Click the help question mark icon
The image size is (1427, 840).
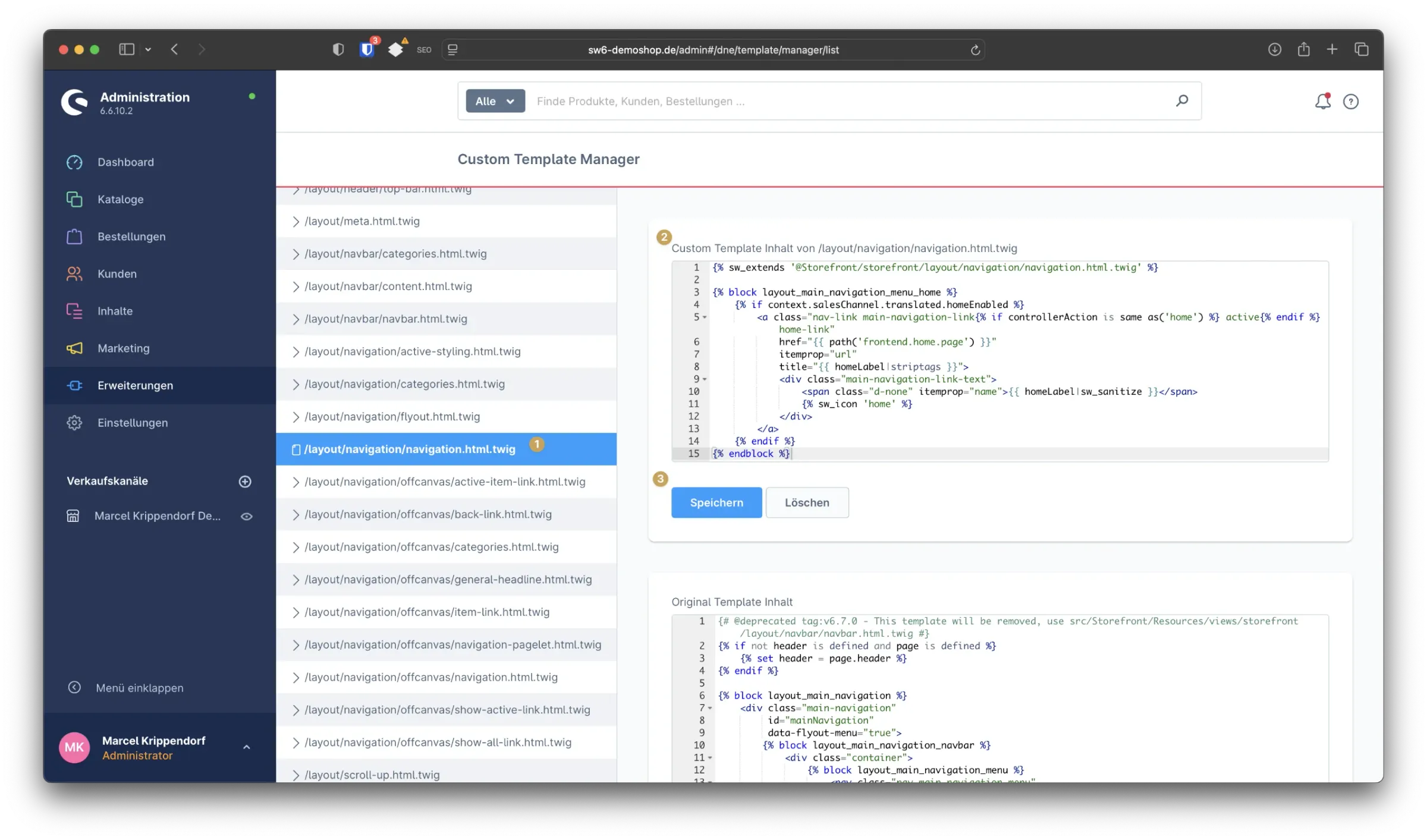tap(1350, 102)
